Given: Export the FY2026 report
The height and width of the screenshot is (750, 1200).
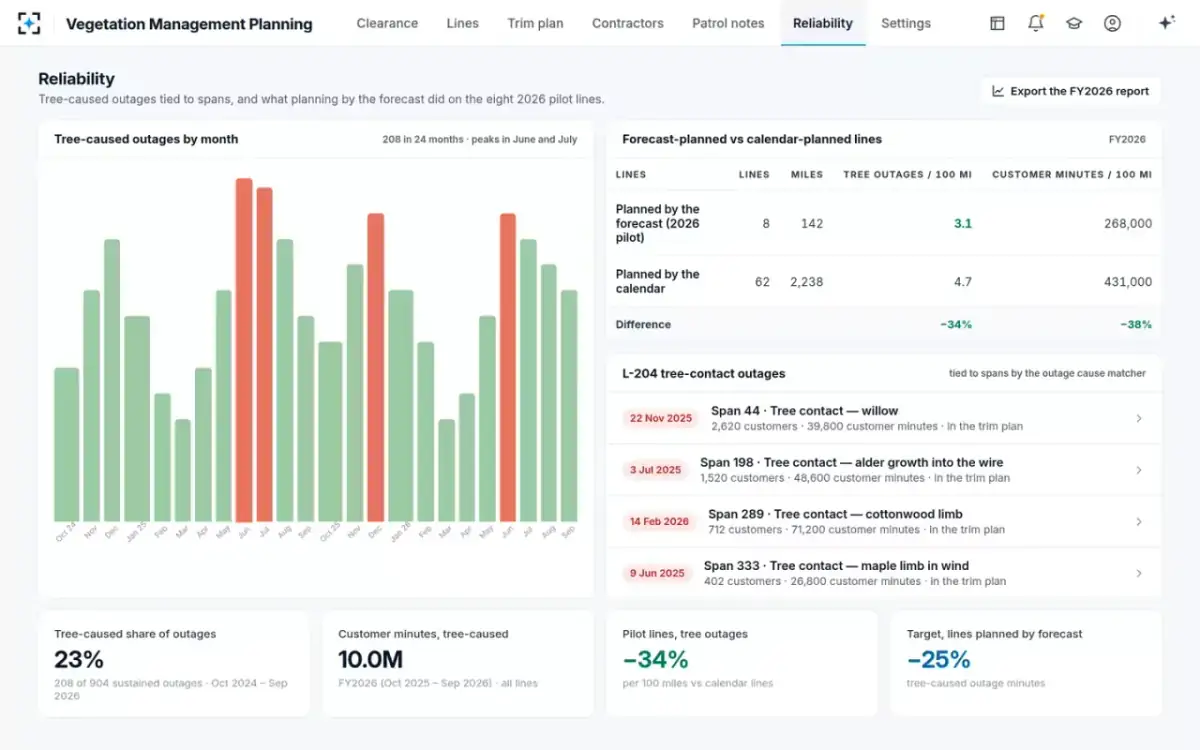Looking at the screenshot, I should (1070, 91).
